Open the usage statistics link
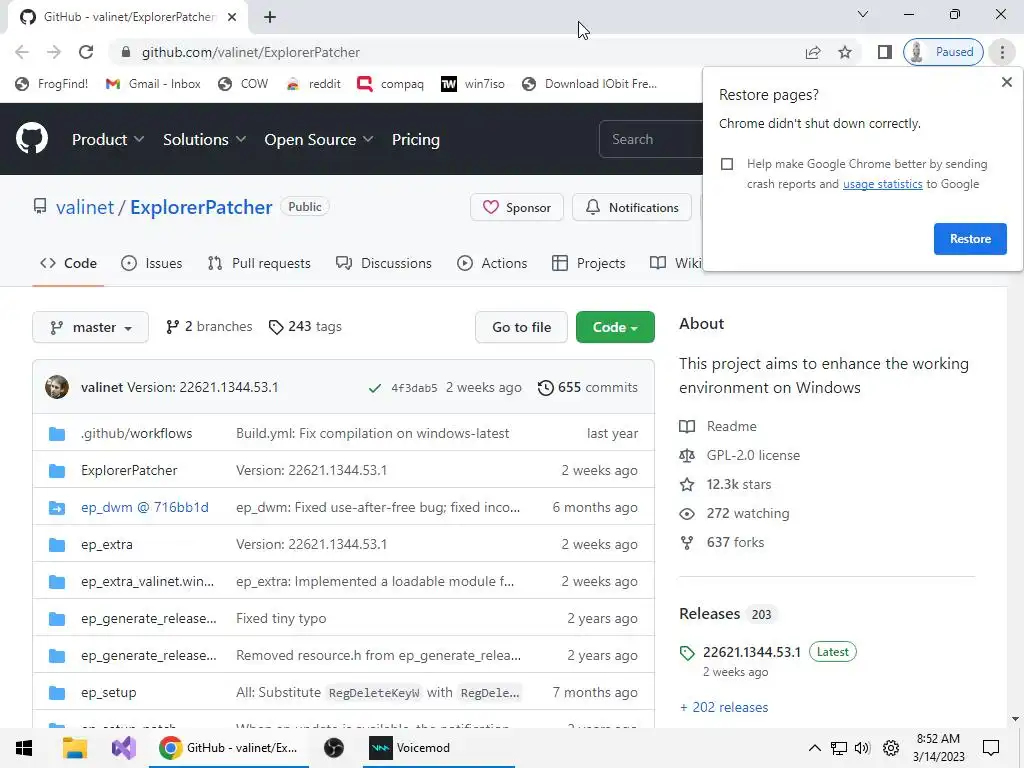 click(882, 184)
